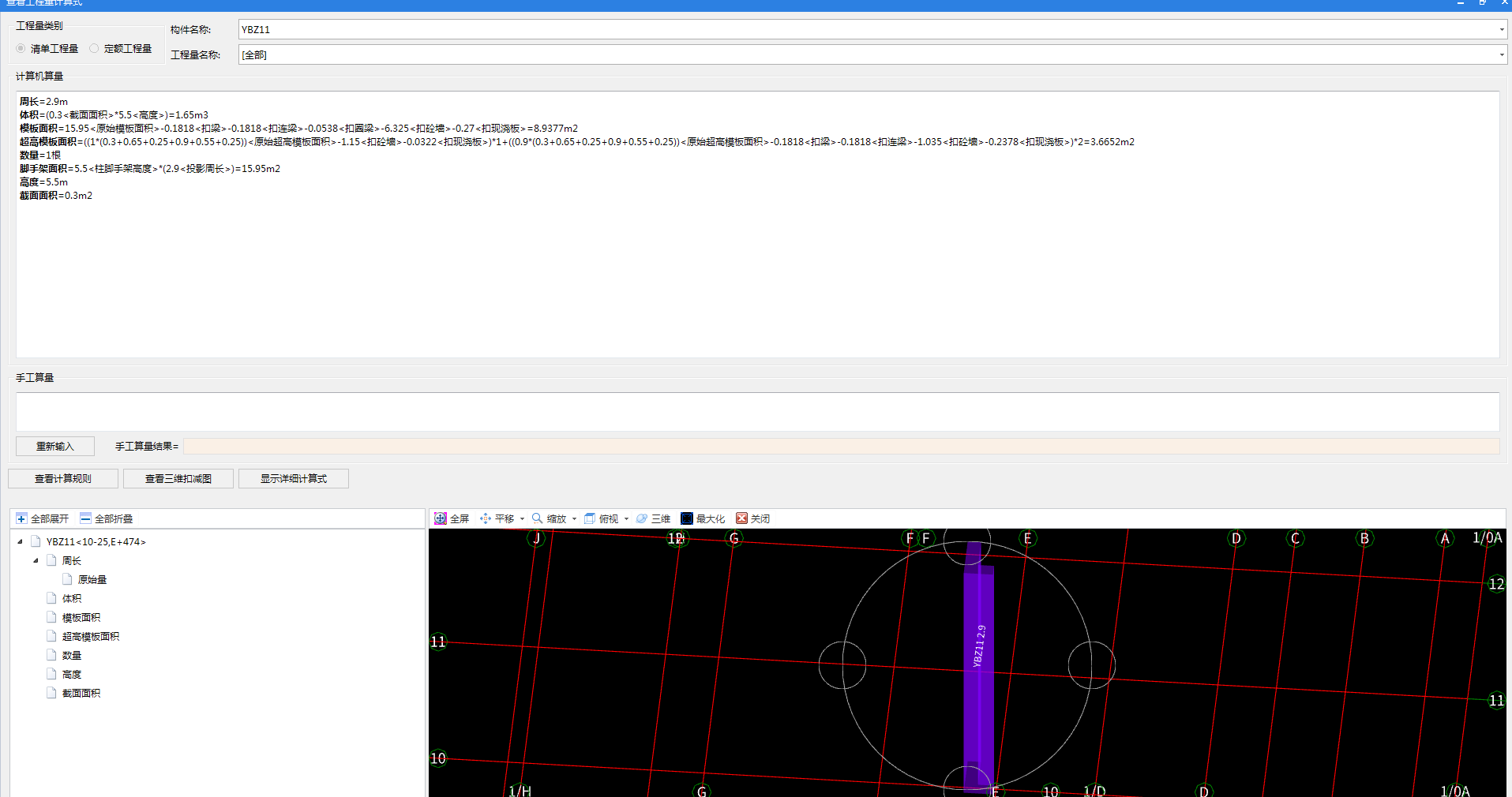
Task: Select 原始量 in the tree
Action: tap(92, 579)
